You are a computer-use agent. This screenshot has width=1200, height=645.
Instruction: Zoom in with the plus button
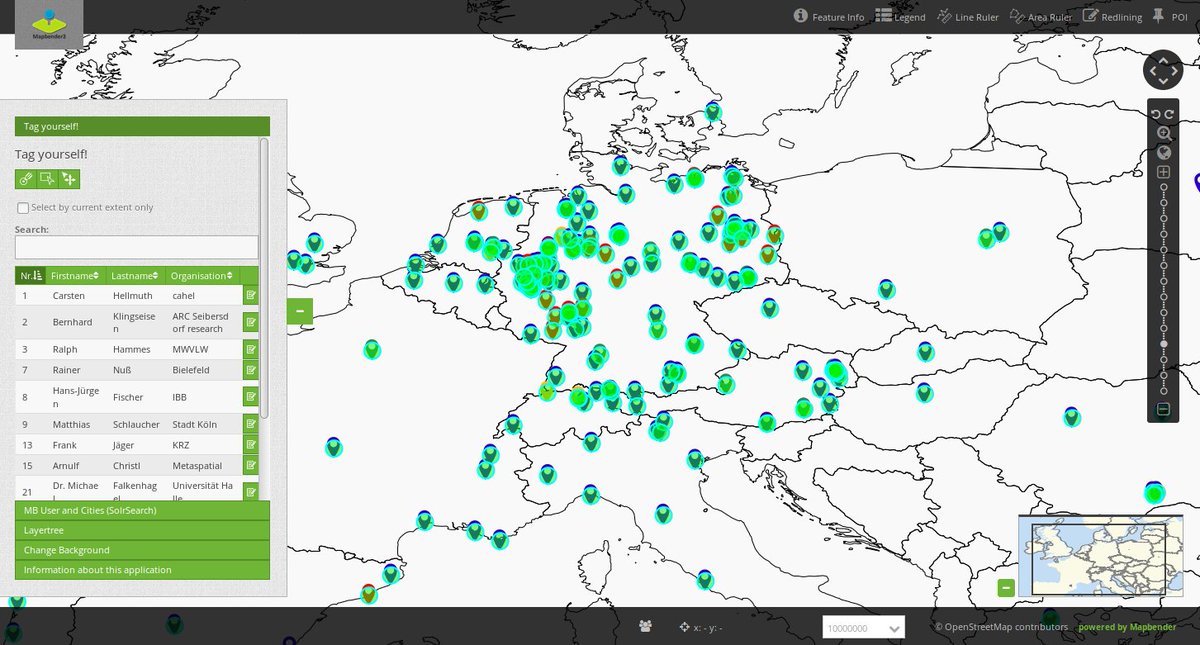(1164, 172)
